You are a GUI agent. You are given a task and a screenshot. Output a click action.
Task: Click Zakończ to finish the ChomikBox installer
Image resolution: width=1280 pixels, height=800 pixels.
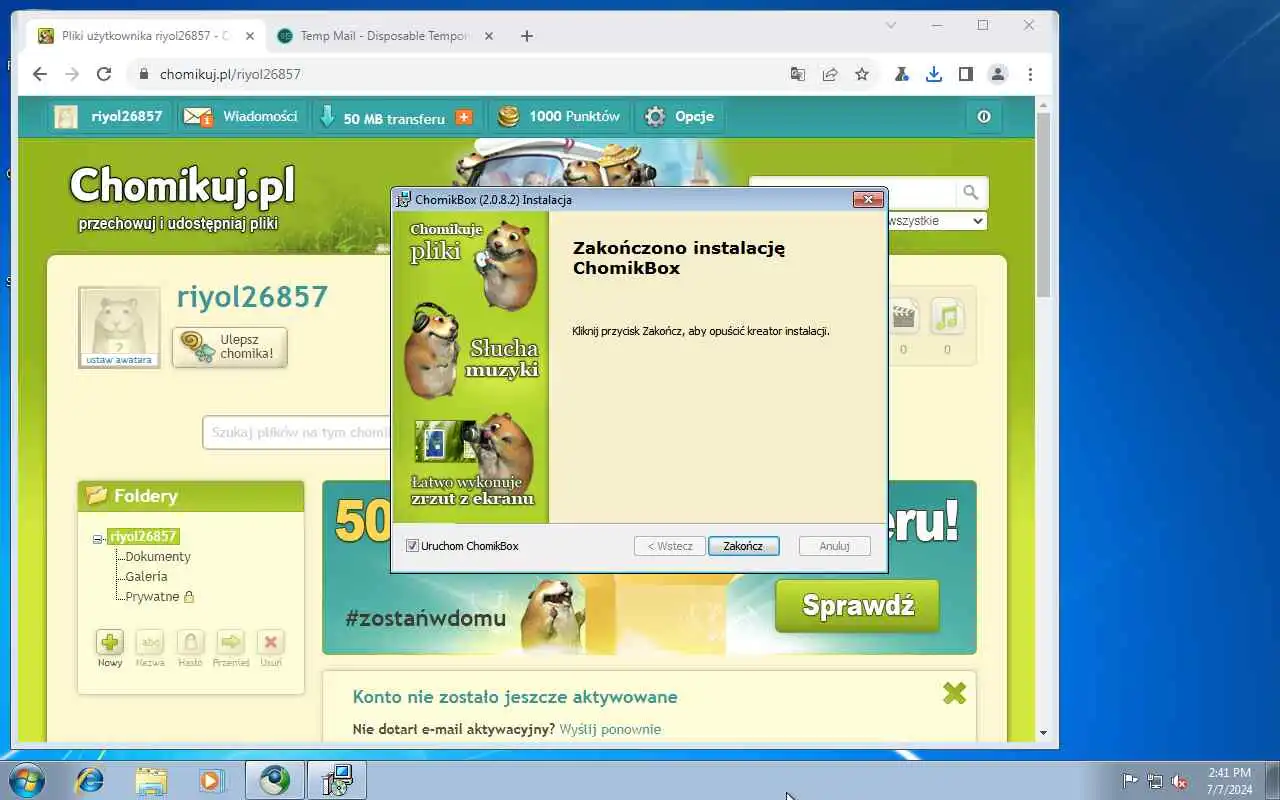pos(743,546)
